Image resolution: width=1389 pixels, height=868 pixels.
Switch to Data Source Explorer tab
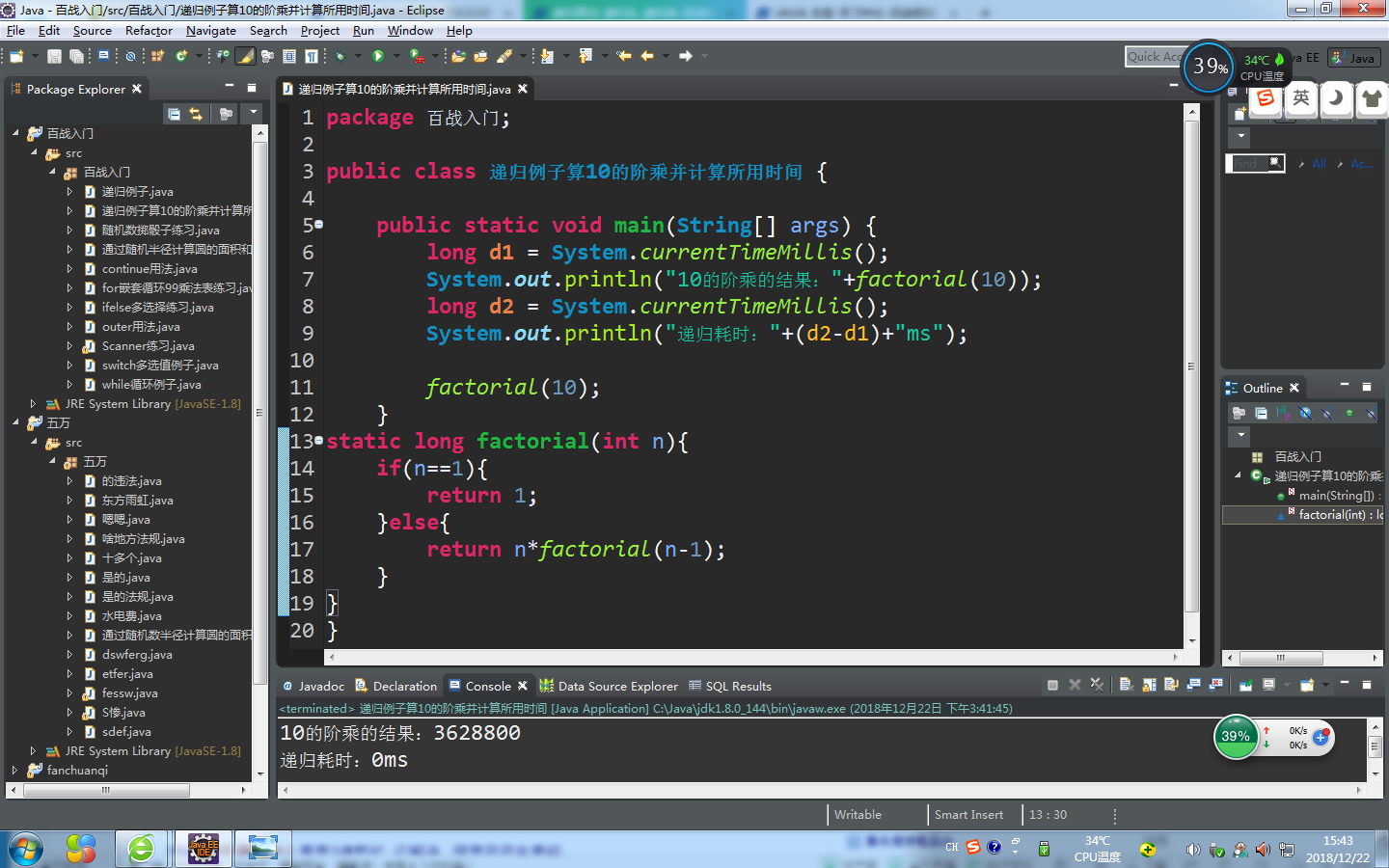(609, 686)
